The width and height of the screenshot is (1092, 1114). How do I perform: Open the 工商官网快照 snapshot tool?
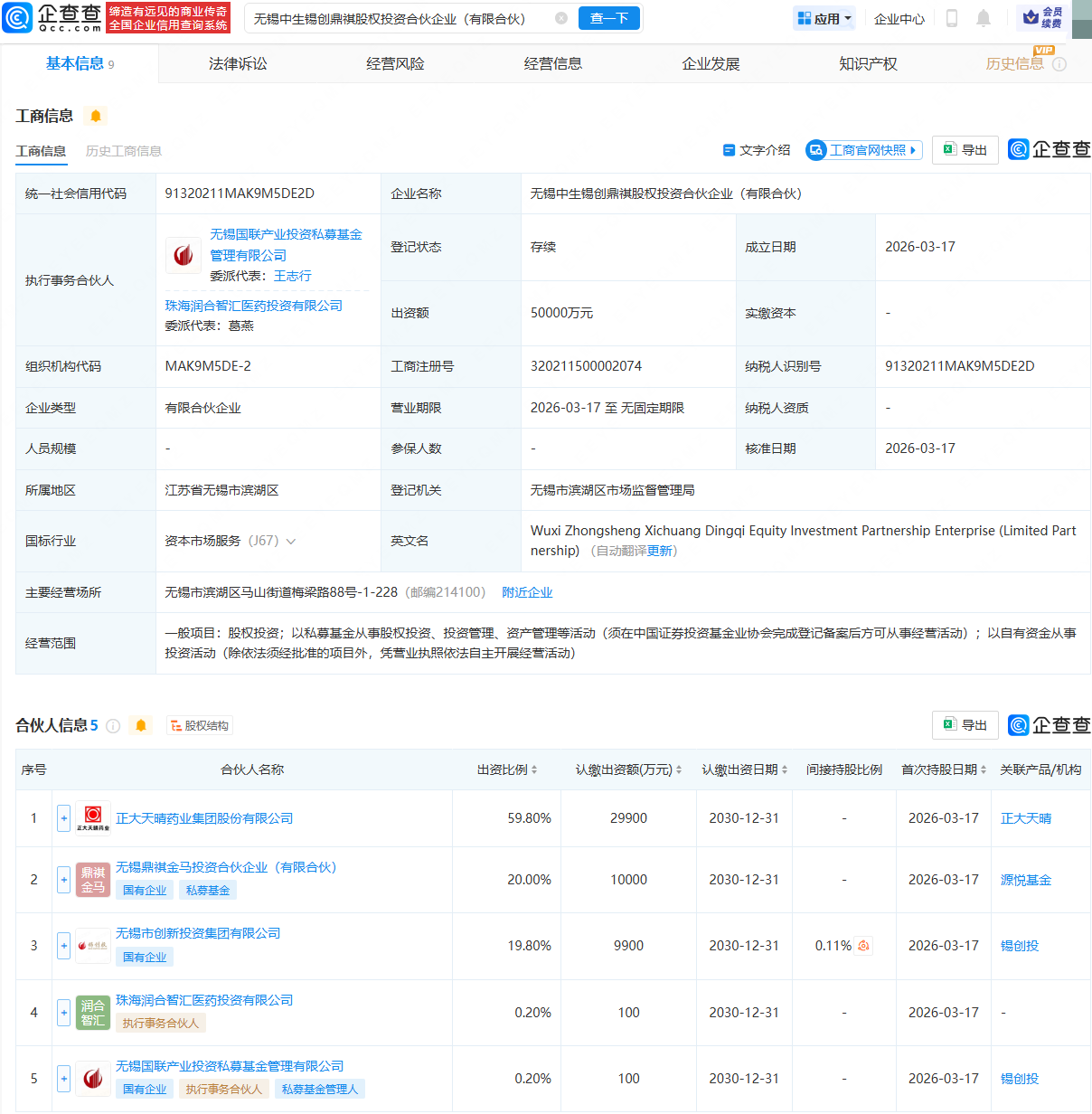[x=862, y=150]
